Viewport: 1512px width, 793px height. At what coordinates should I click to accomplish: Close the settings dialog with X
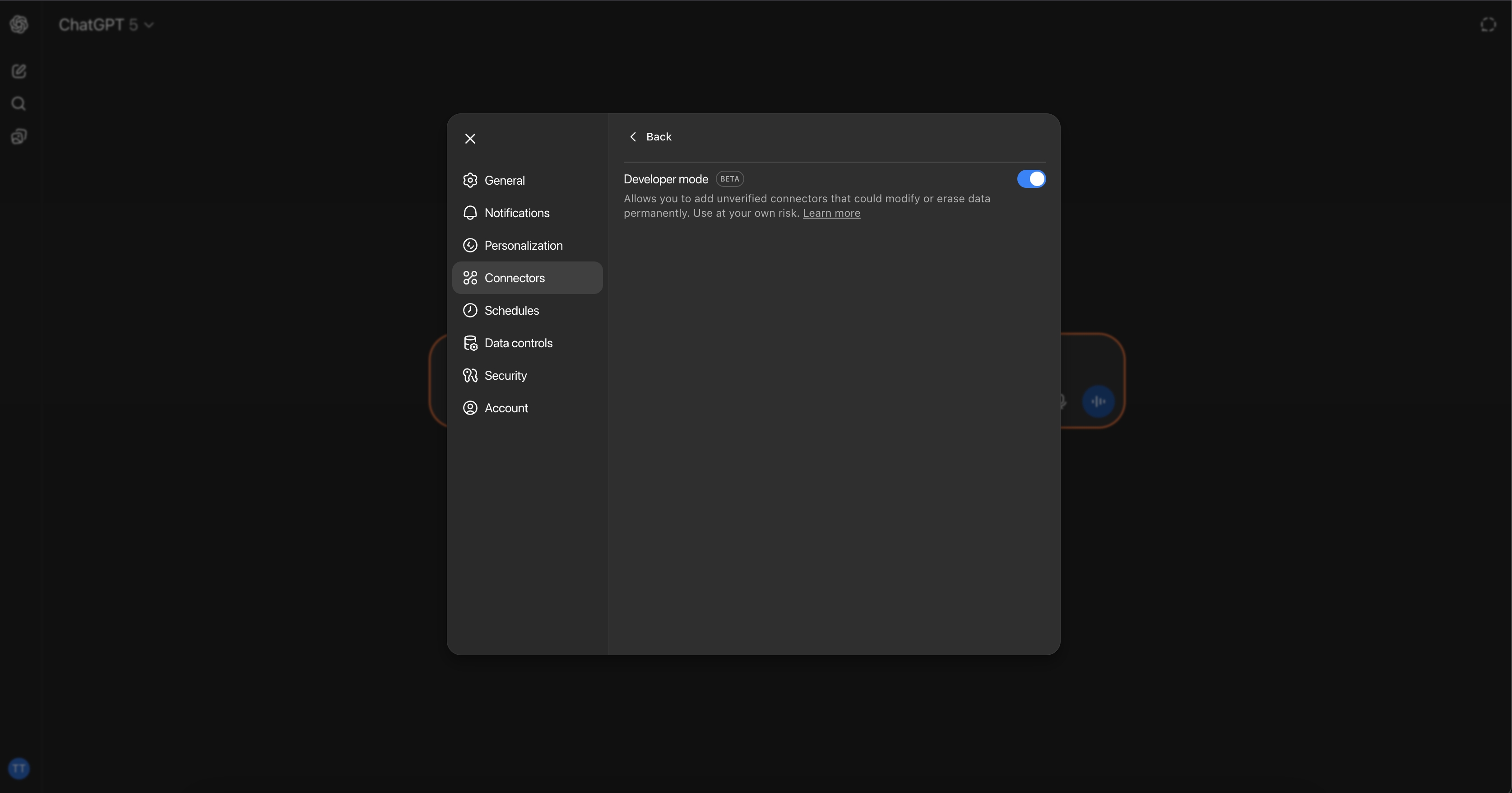[x=470, y=139]
